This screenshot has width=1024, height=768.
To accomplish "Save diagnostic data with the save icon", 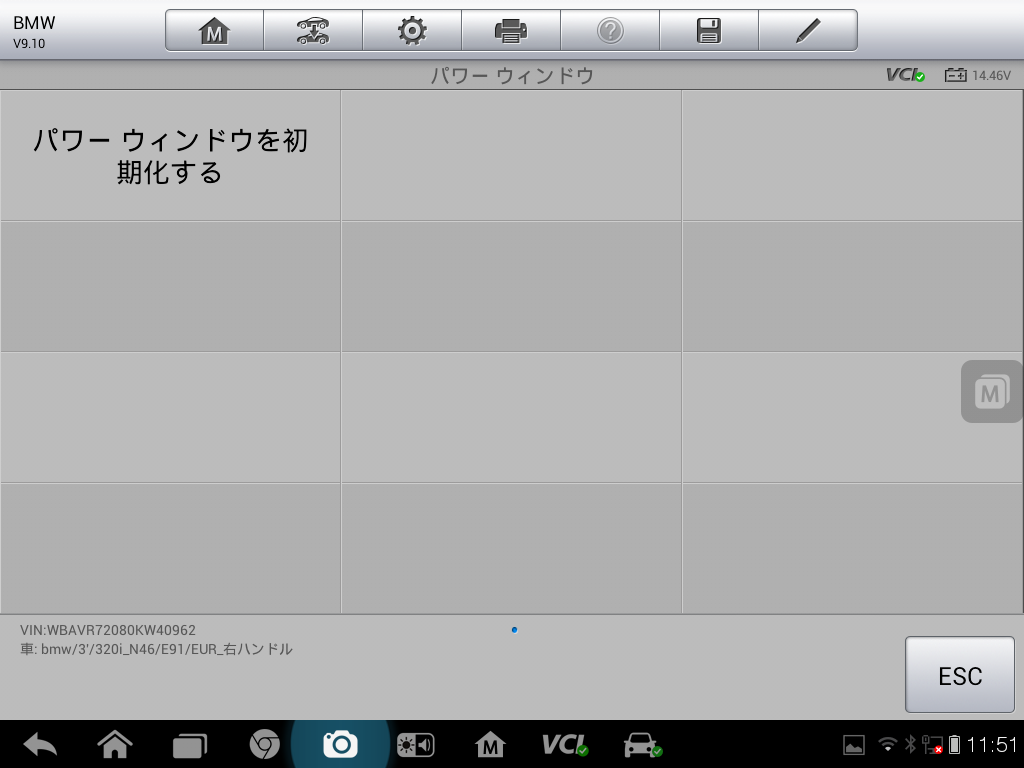I will click(x=709, y=30).
